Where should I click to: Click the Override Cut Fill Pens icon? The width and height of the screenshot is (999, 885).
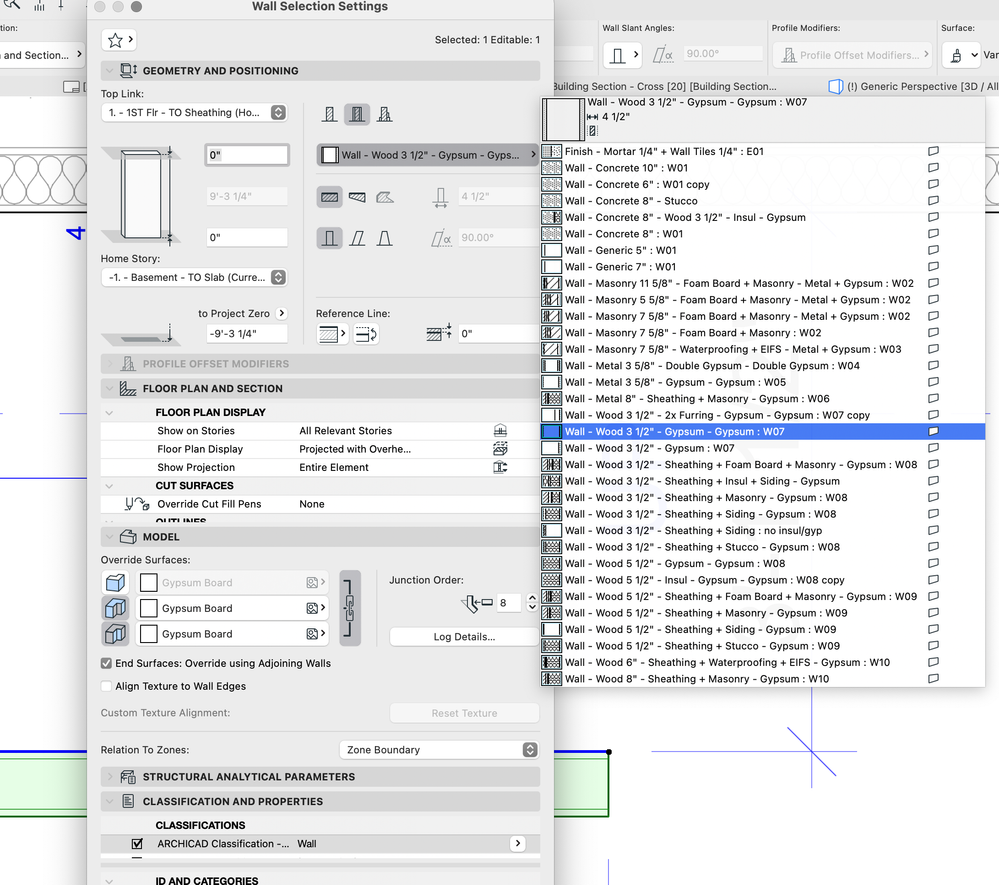[x=136, y=504]
